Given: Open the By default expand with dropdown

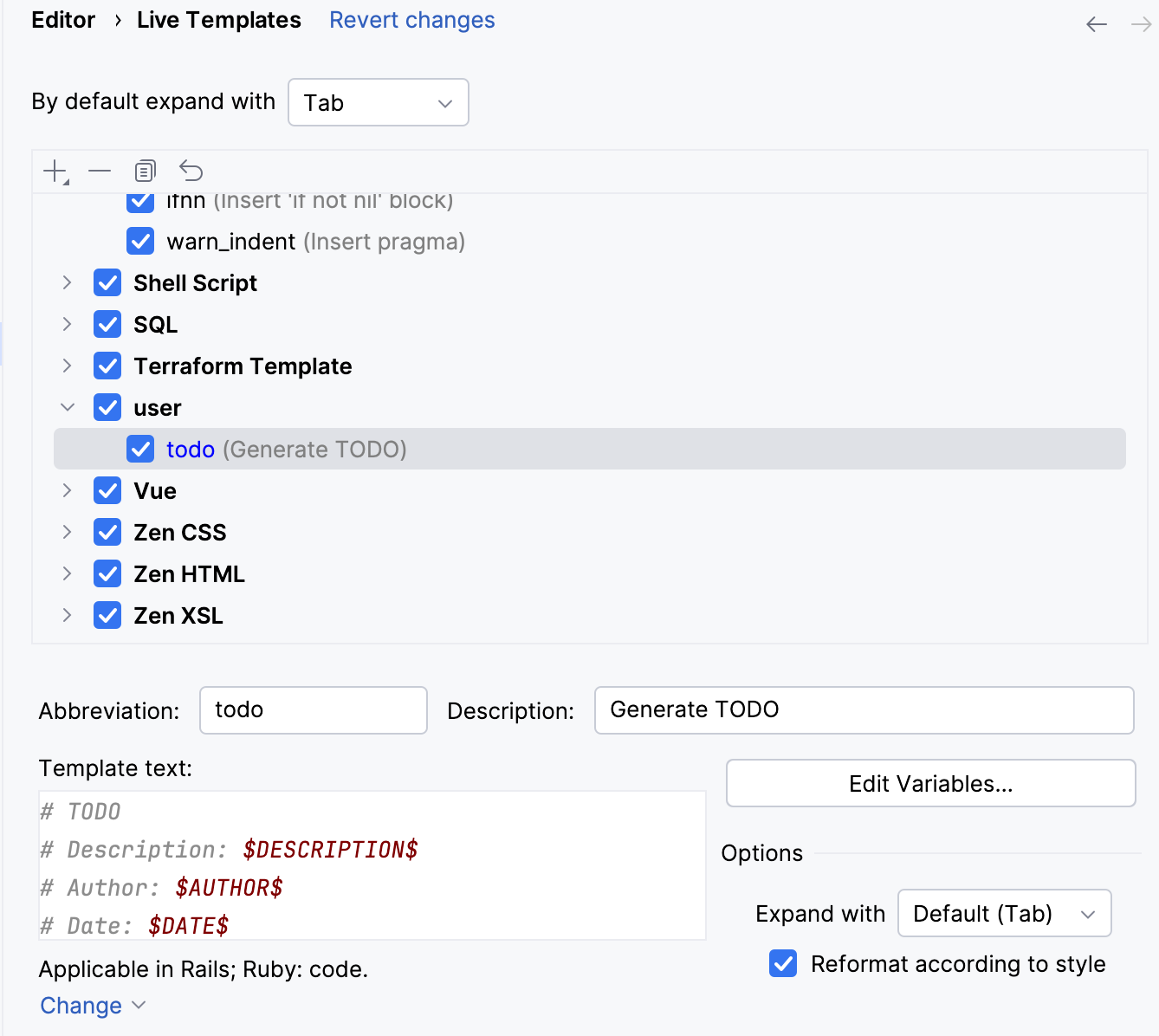Looking at the screenshot, I should pyautogui.click(x=379, y=102).
